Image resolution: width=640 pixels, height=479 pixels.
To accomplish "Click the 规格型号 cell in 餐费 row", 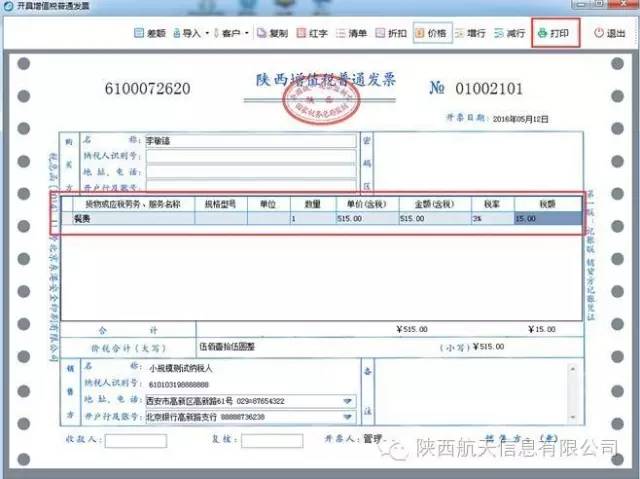I will [221, 219].
